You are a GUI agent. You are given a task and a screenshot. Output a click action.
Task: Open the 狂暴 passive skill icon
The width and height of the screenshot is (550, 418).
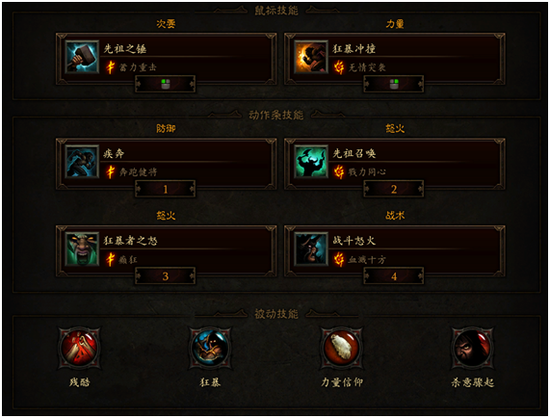[x=210, y=348]
